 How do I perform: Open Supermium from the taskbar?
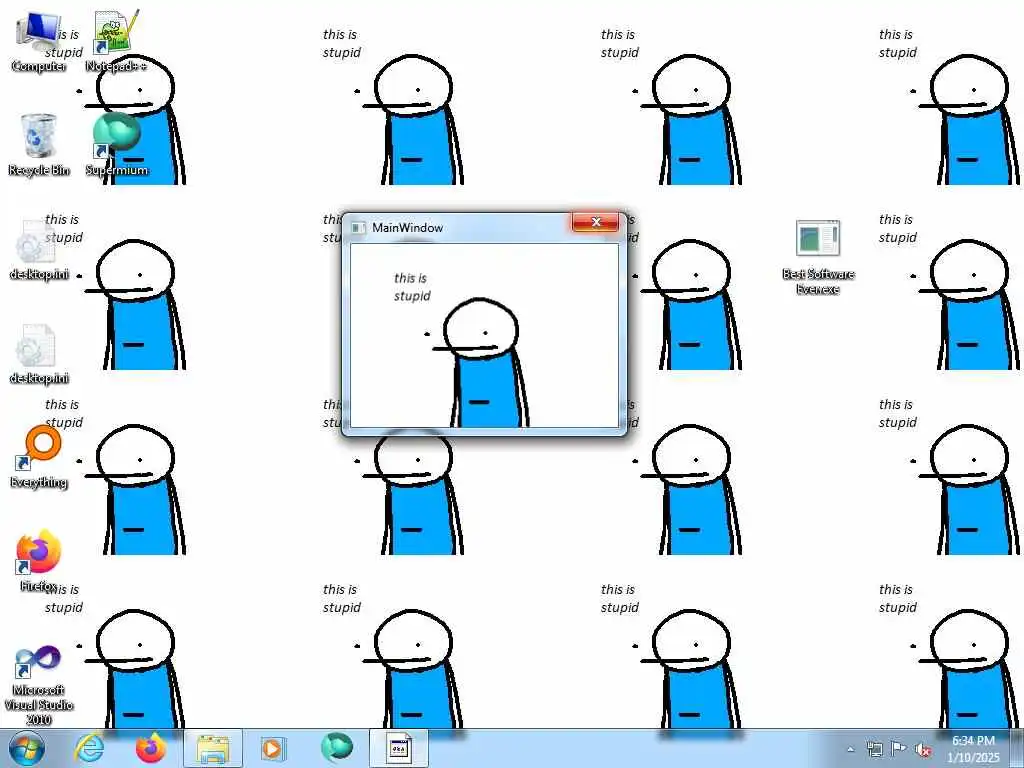point(336,748)
